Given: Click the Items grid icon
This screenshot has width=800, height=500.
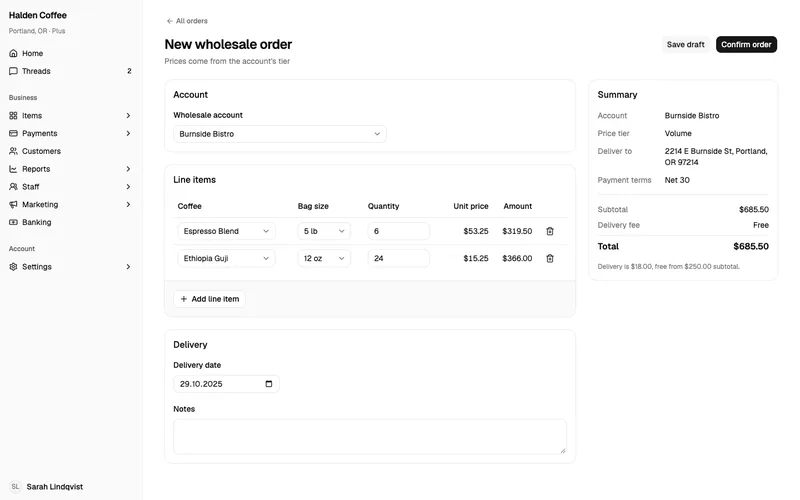Looking at the screenshot, I should [13, 115].
